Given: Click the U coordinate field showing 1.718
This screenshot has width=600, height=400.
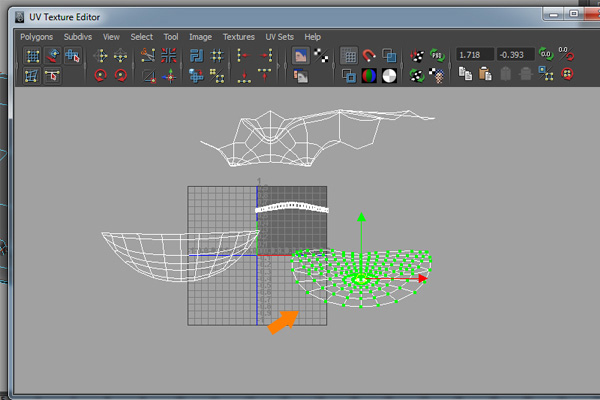Looking at the screenshot, I should click(x=473, y=55).
